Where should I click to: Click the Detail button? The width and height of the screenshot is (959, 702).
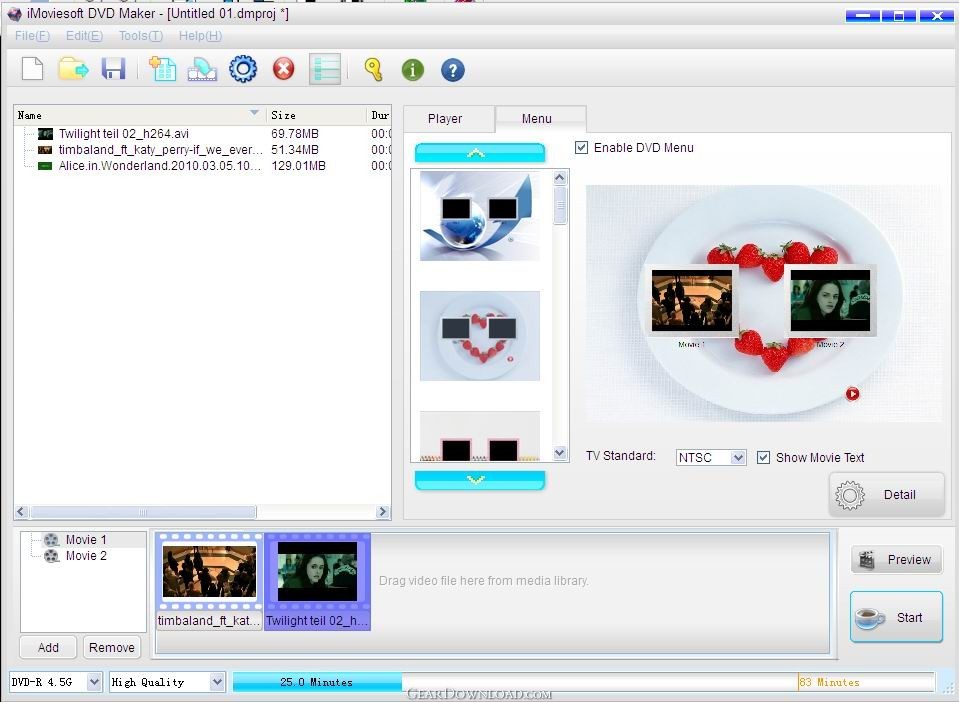click(x=887, y=495)
